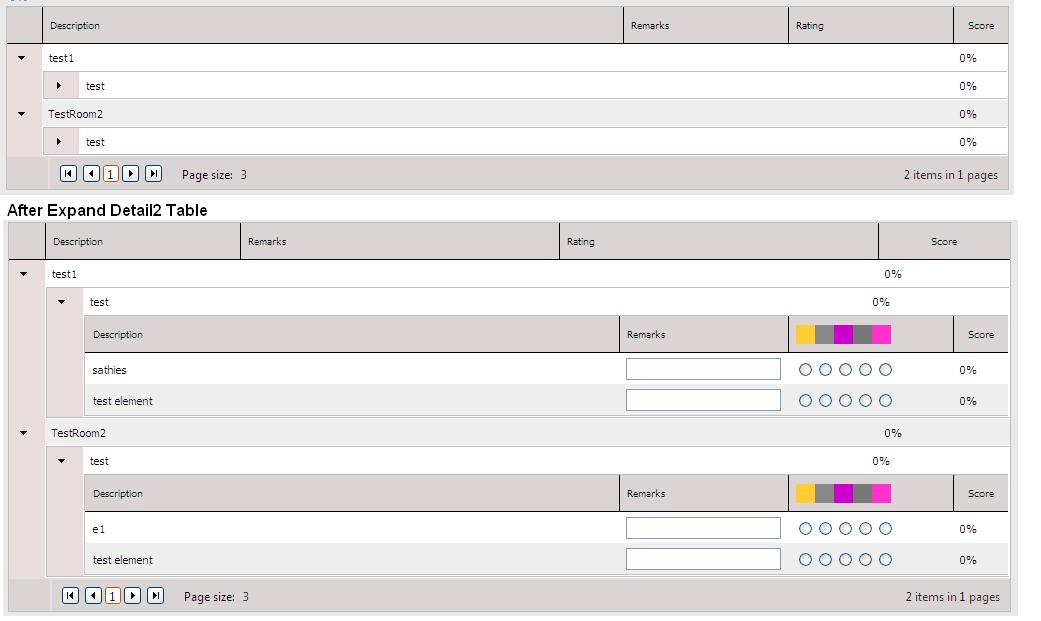1041x621 pixels.
Task: Click page number 1 in bottom pager
Action: point(113,596)
